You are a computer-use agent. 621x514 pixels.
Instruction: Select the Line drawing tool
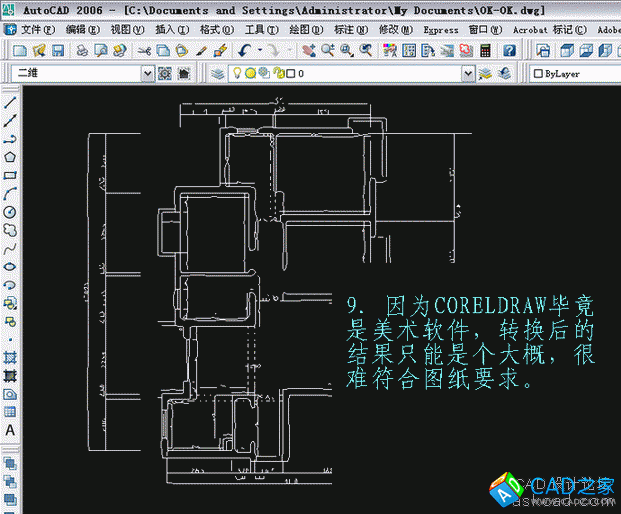[x=10, y=103]
